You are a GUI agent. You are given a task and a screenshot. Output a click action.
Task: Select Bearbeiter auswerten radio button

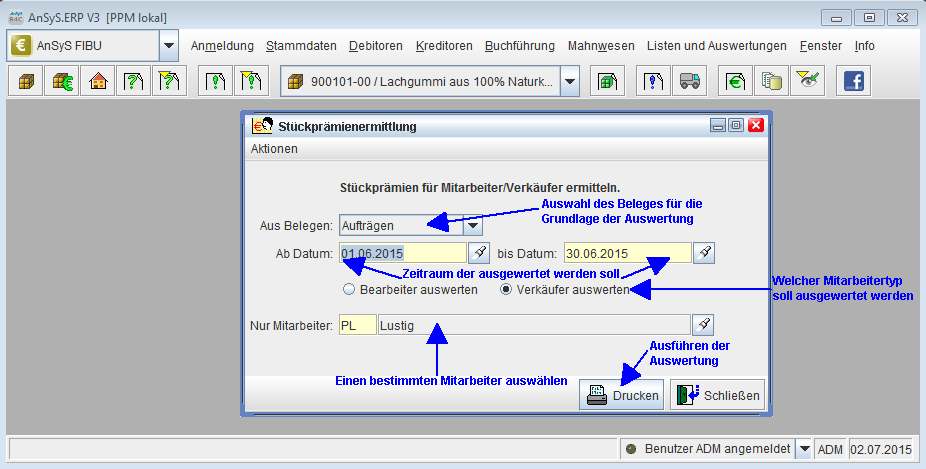coord(349,289)
